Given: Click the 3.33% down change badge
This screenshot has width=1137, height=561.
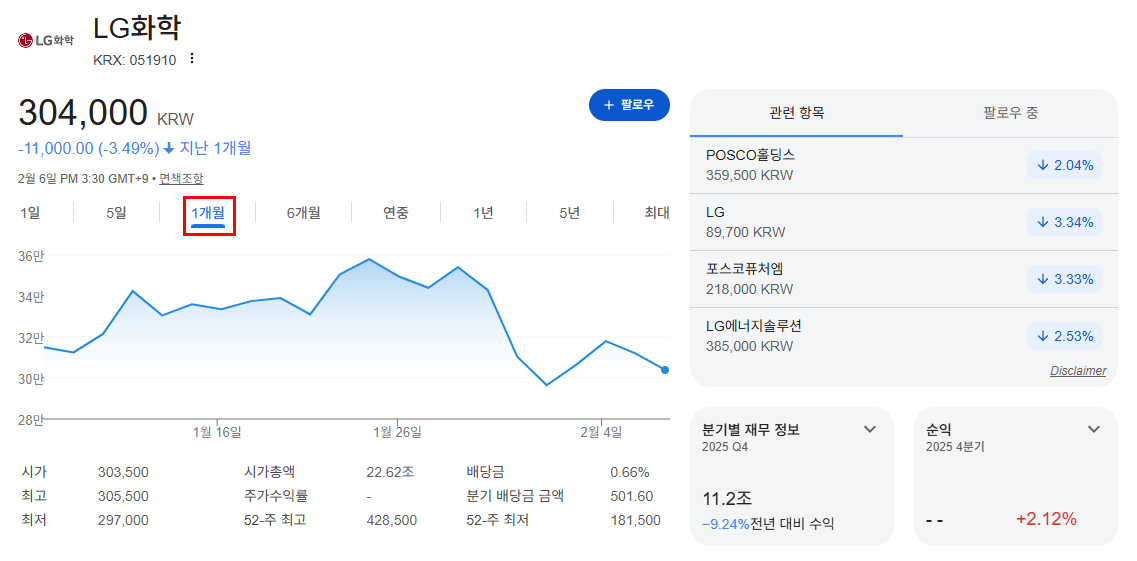Looking at the screenshot, I should (1064, 280).
